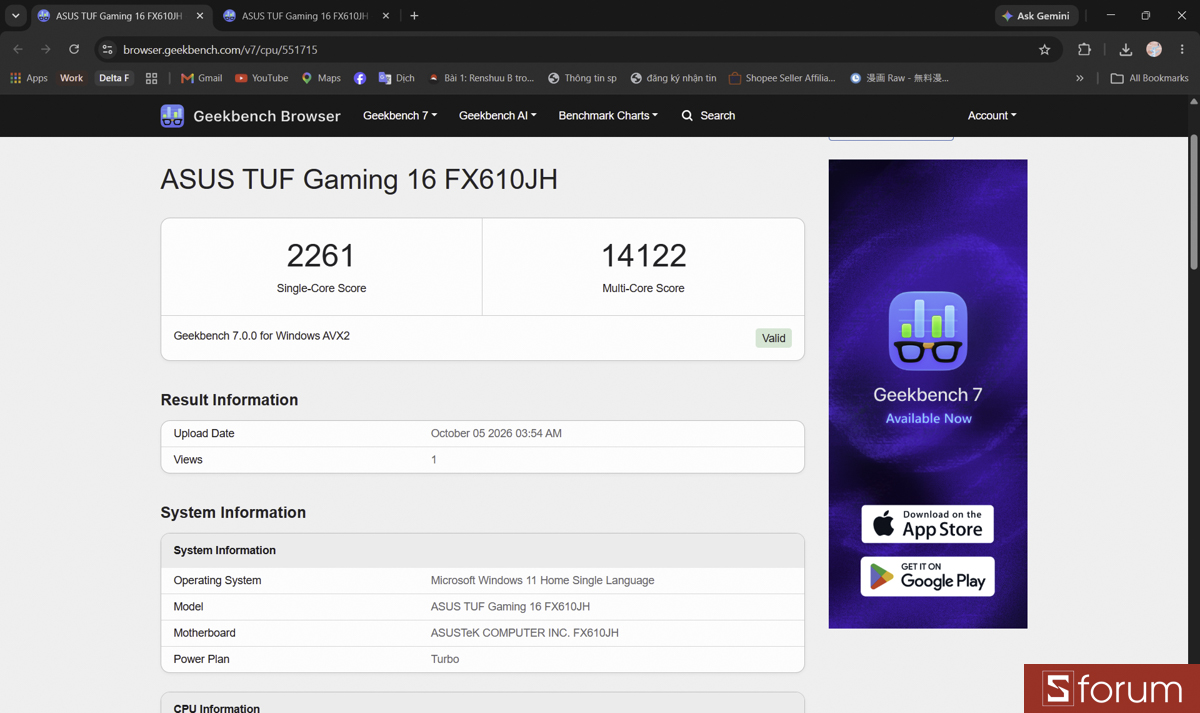Click the Power Plan value 'Turbo'
The width and height of the screenshot is (1200, 713).
445,659
